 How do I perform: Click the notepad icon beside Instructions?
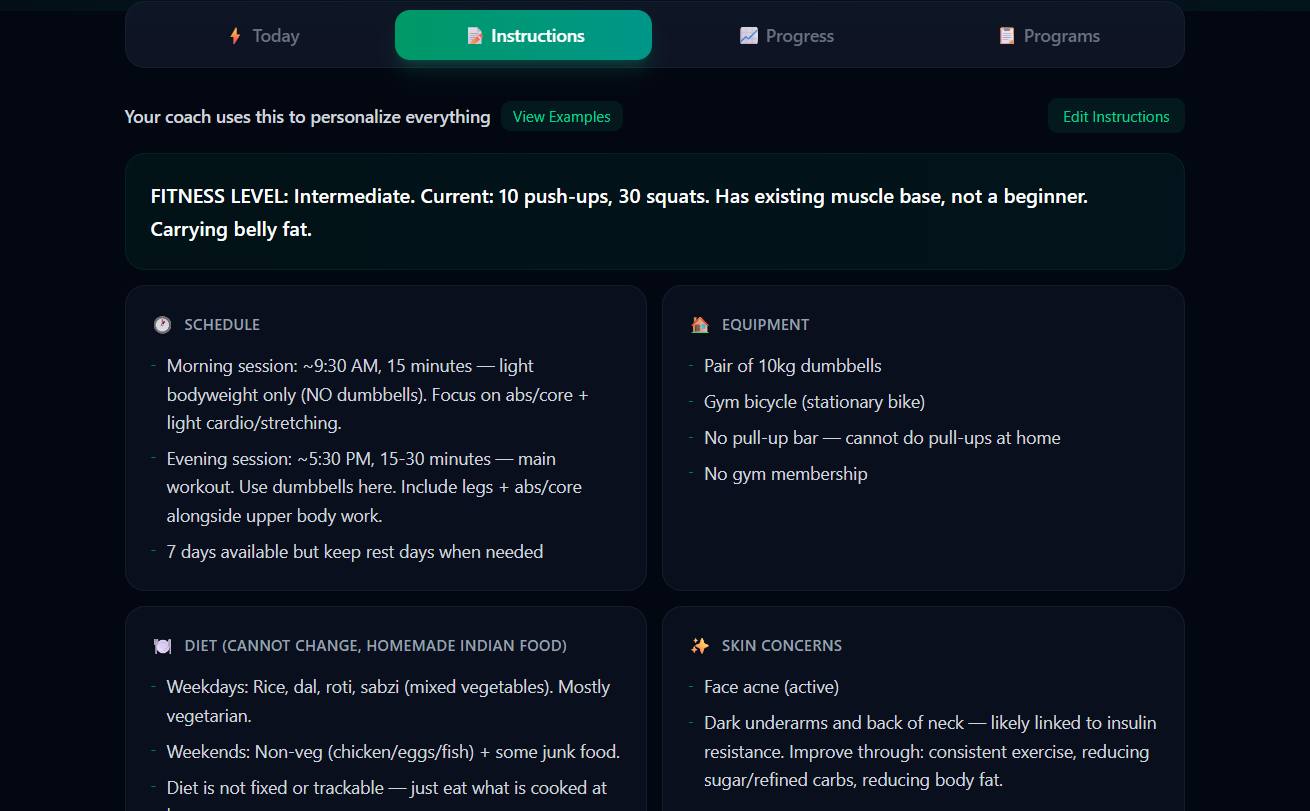tap(475, 36)
